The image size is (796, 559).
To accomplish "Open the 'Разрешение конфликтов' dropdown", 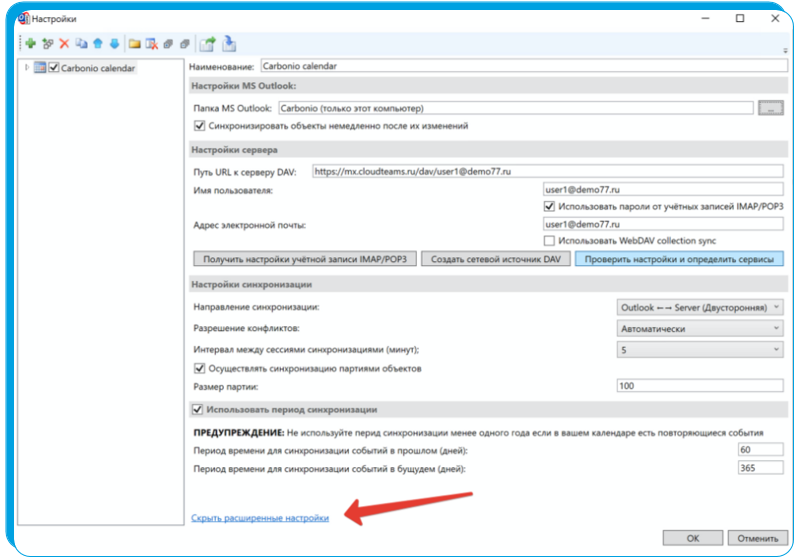I will [x=700, y=328].
